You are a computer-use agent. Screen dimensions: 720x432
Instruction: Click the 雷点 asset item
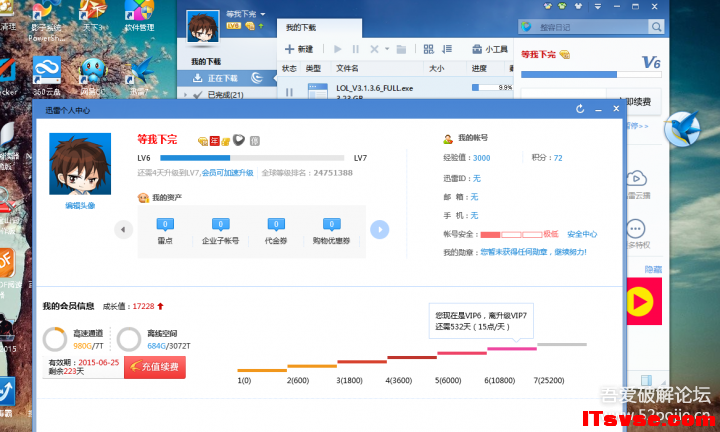pos(165,231)
